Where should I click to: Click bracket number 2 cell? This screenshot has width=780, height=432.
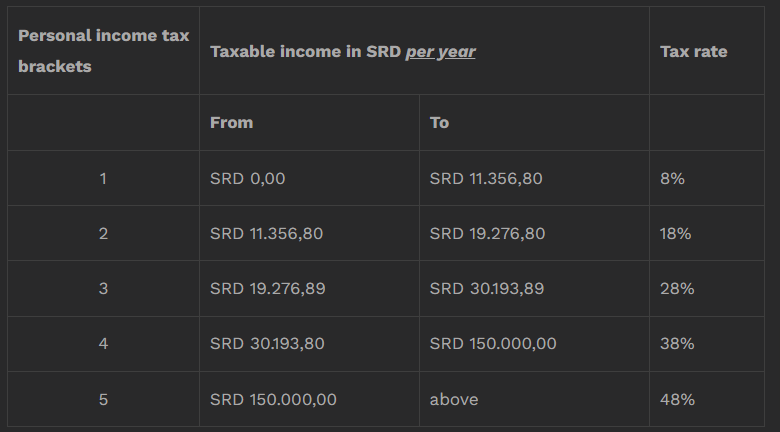point(103,233)
